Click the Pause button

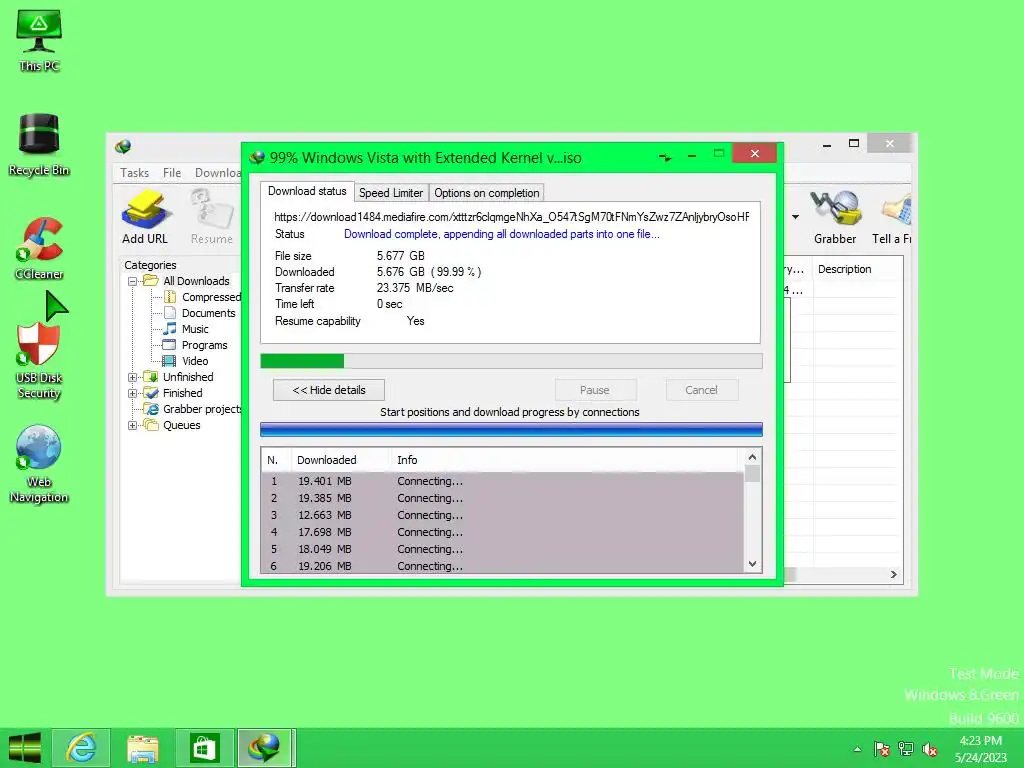click(x=595, y=390)
